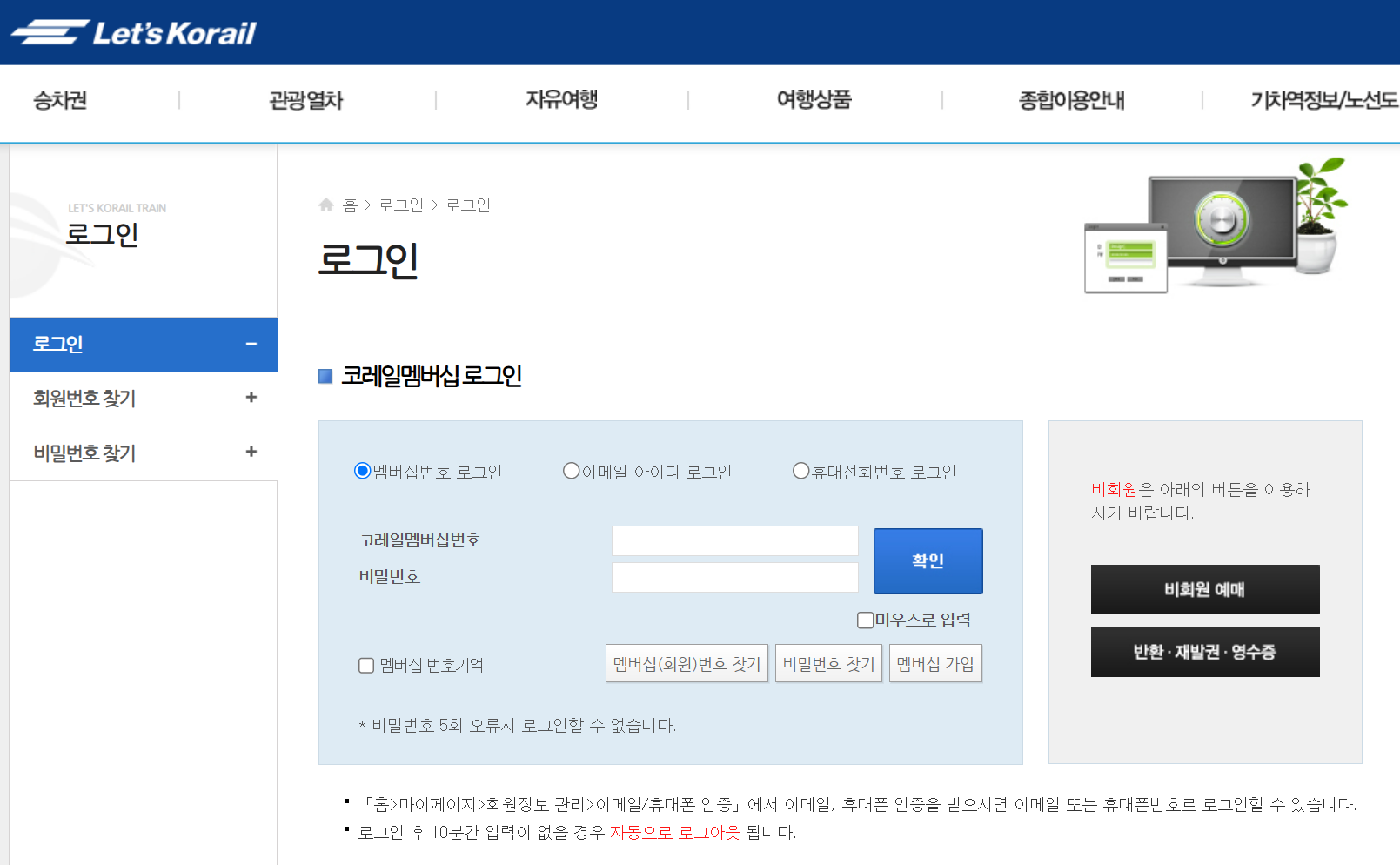Click the large 로그인 page title
This screenshot has width=1400, height=865.
[369, 260]
